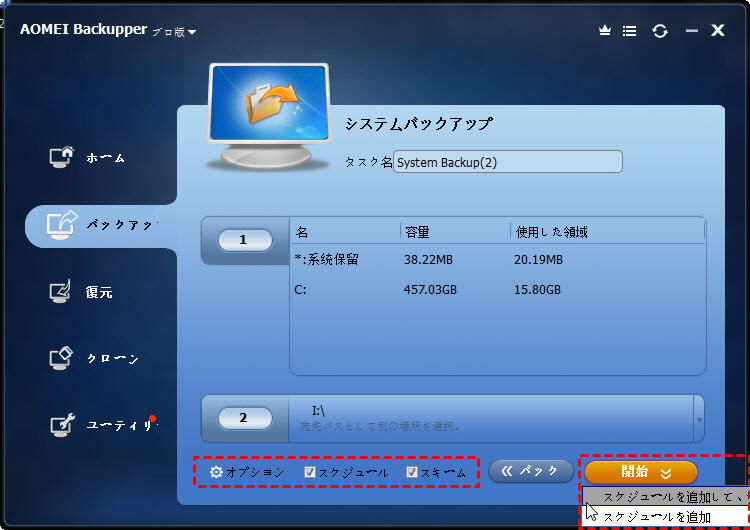Open the クローン clone tab
The image size is (750, 530).
click(113, 358)
